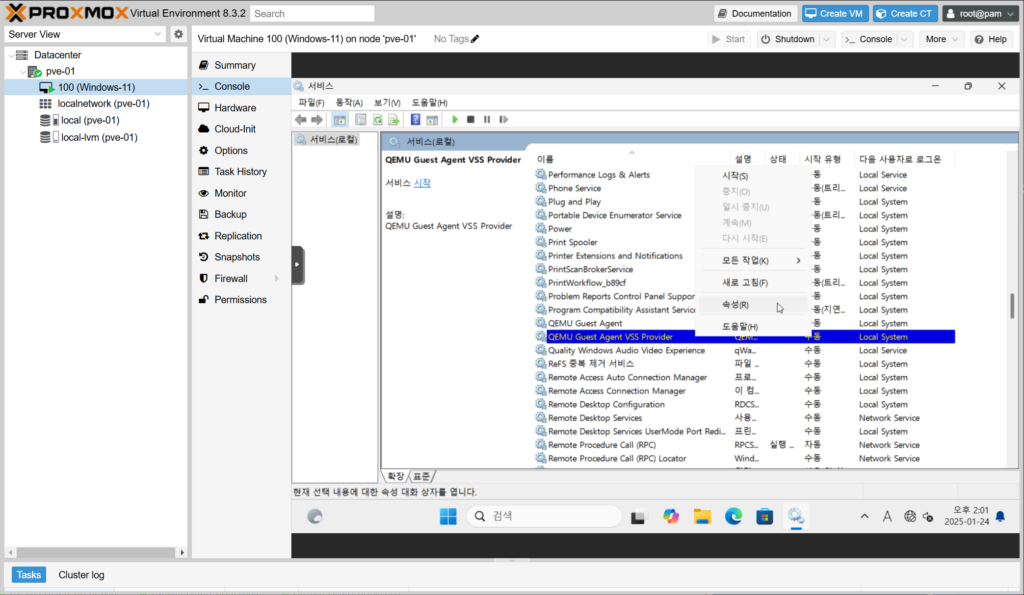Open Microsoft Edge from the Windows taskbar
The height and width of the screenshot is (595, 1024).
click(x=733, y=516)
